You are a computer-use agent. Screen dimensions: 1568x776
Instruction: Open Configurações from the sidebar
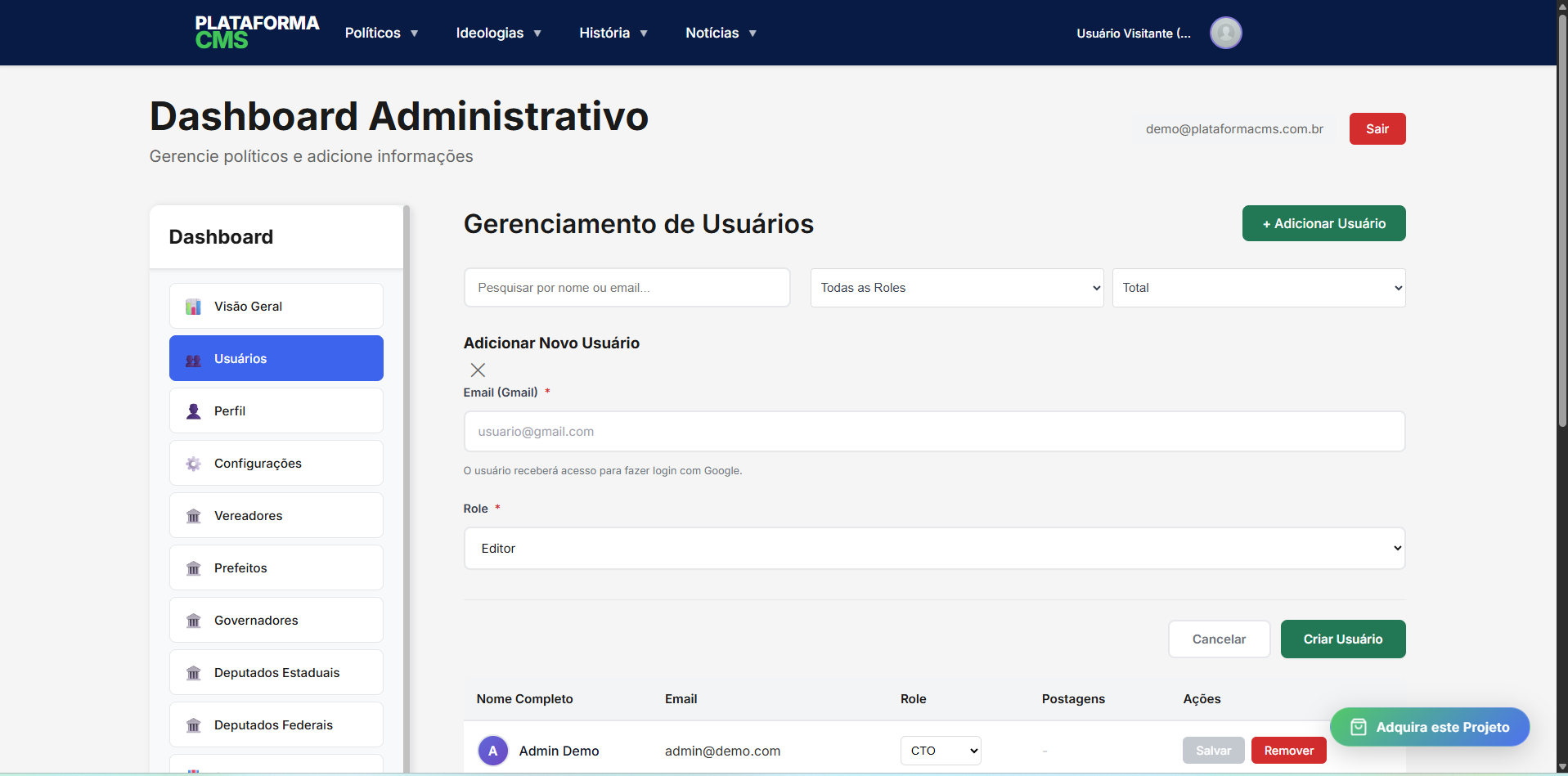276,464
